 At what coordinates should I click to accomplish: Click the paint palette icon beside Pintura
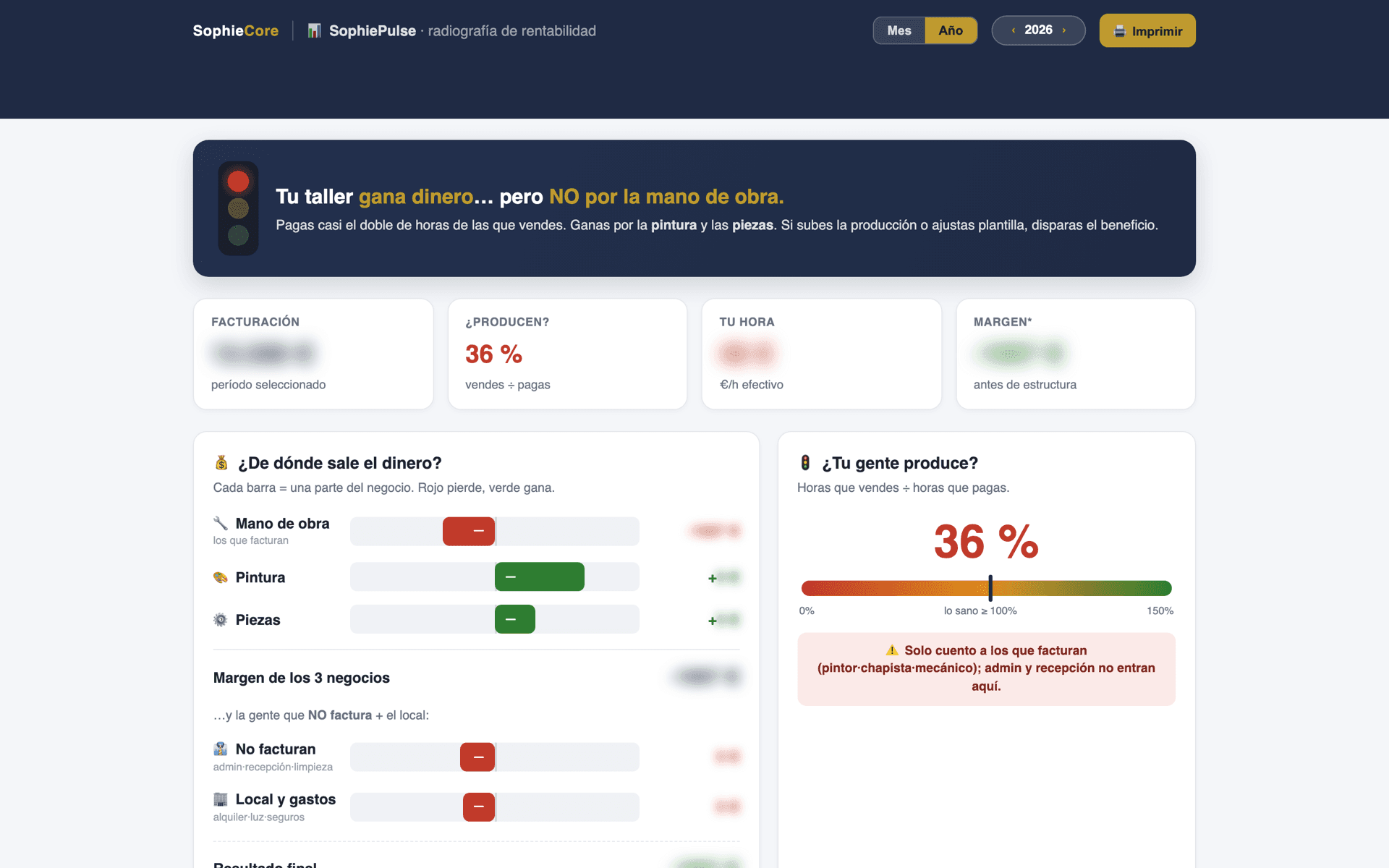[x=221, y=577]
